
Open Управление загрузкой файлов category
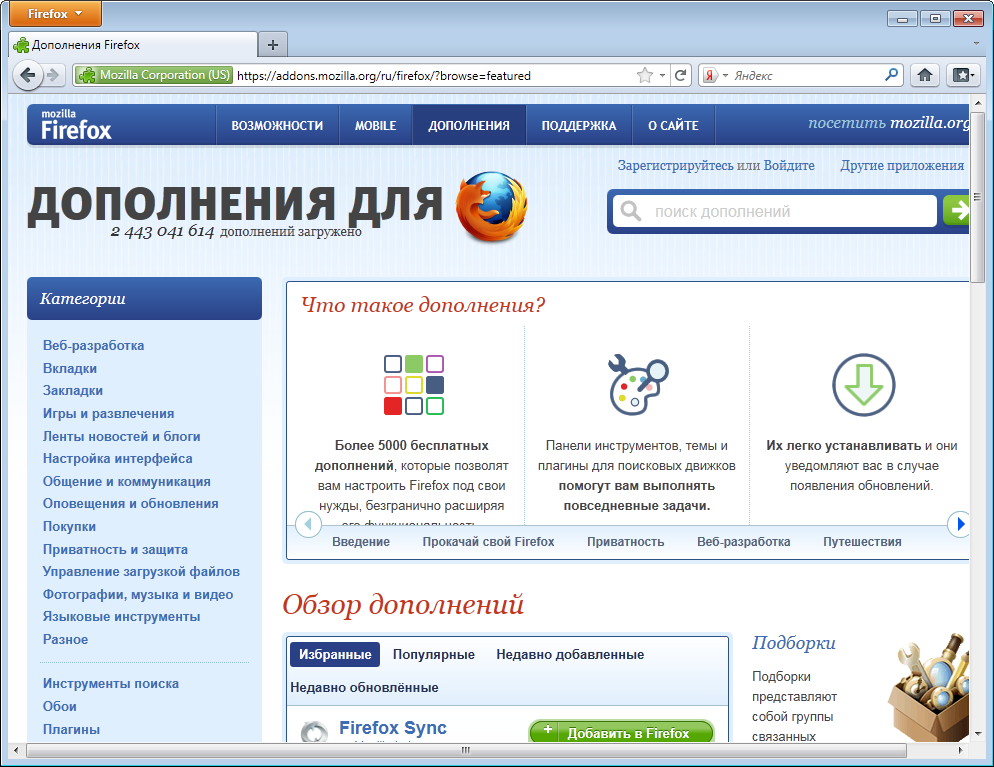coord(141,572)
